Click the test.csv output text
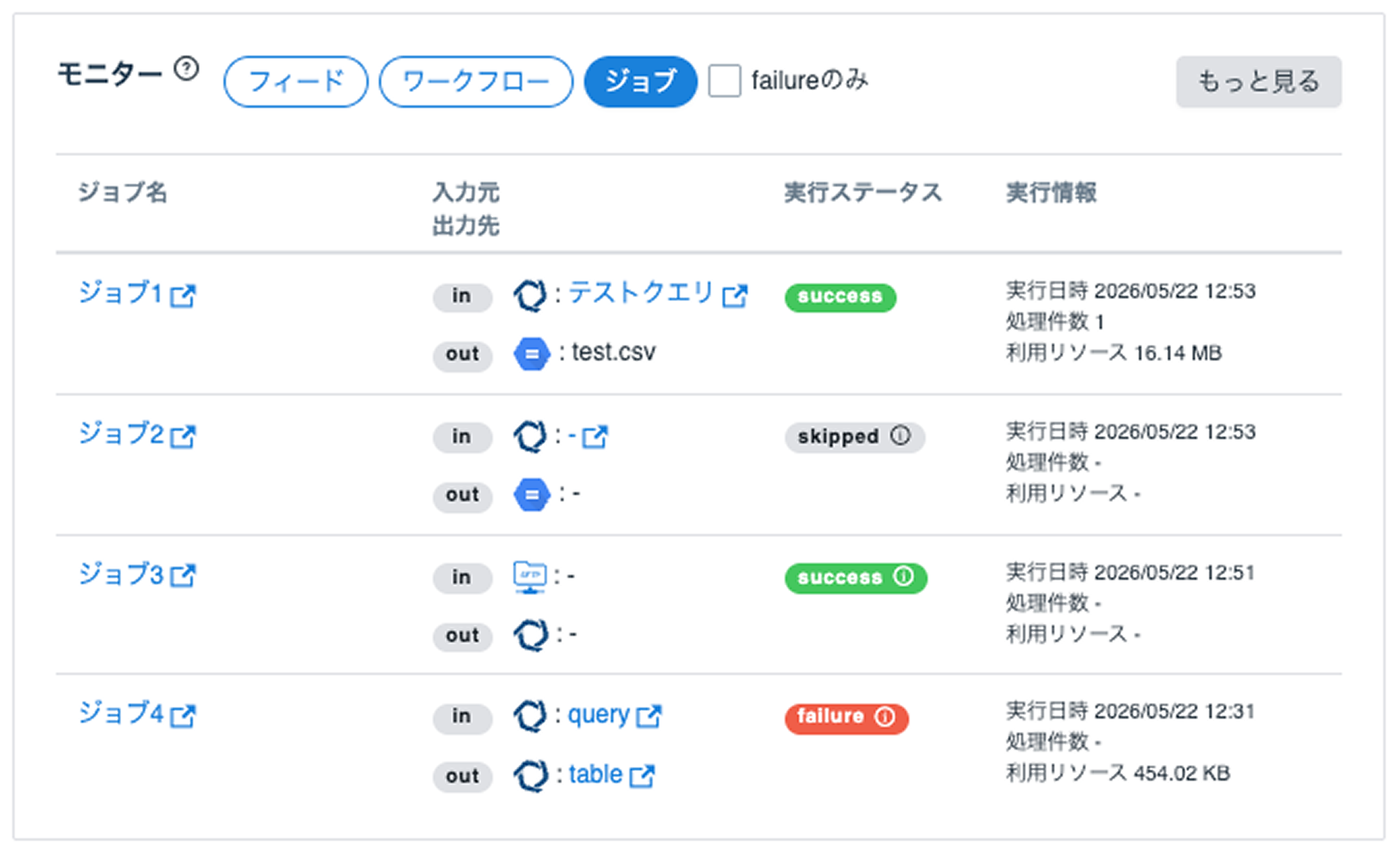This screenshot has height=855, width=1400. [614, 352]
